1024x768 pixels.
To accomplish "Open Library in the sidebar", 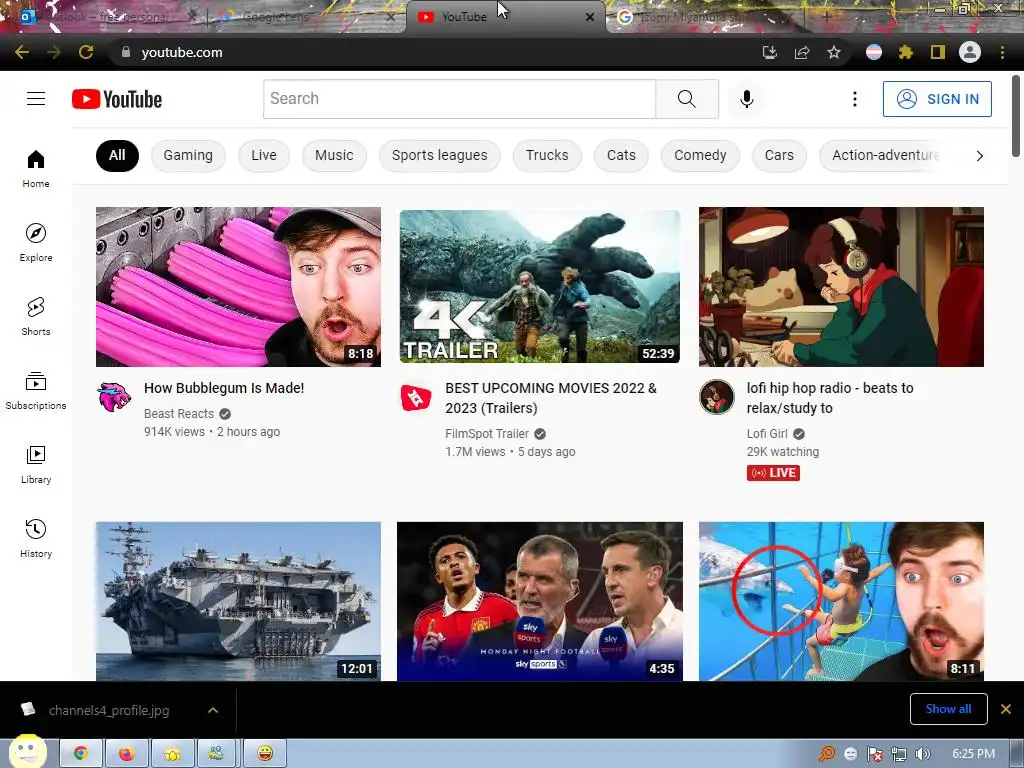I will coord(36,464).
